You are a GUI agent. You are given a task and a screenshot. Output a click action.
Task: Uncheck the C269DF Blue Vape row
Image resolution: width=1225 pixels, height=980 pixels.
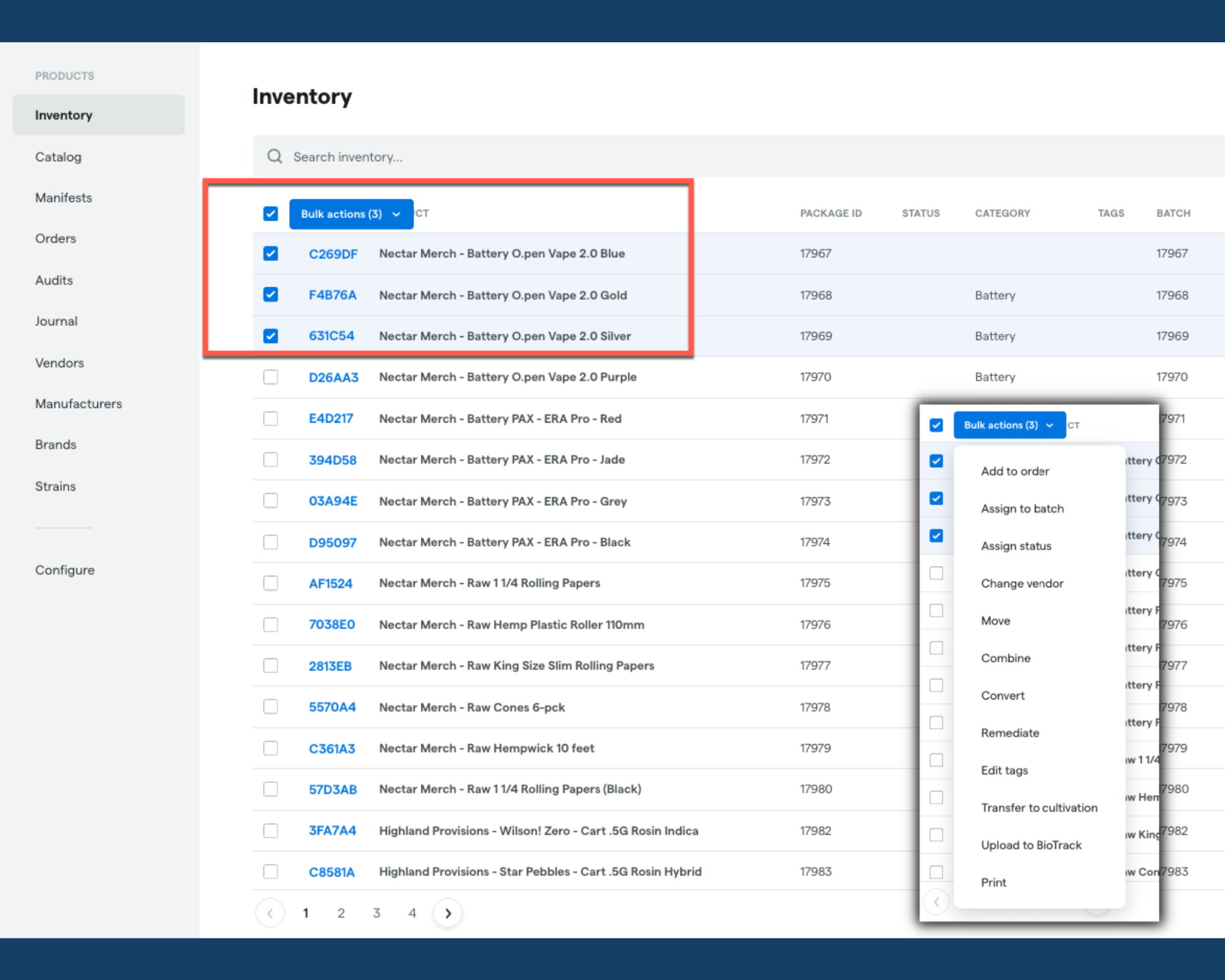click(x=270, y=253)
